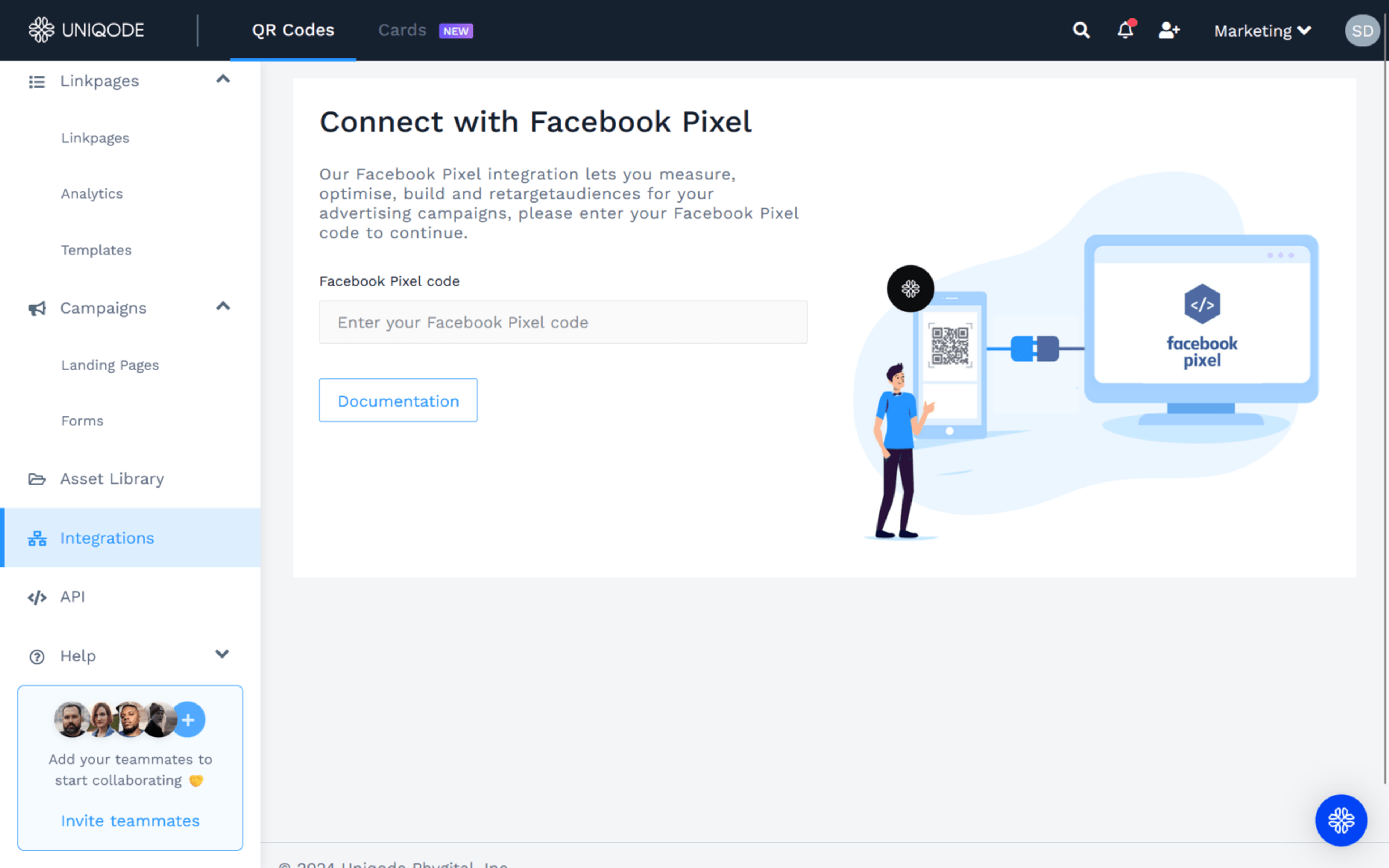Click the search magnifier icon
Screen dimensions: 1389x868
point(1081,30)
